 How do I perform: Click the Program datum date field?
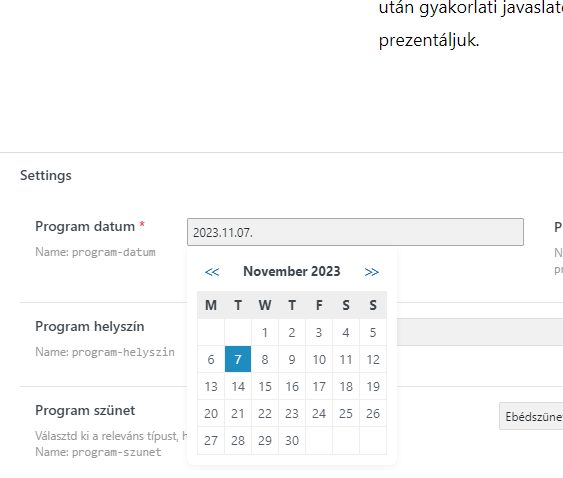pyautogui.click(x=355, y=232)
